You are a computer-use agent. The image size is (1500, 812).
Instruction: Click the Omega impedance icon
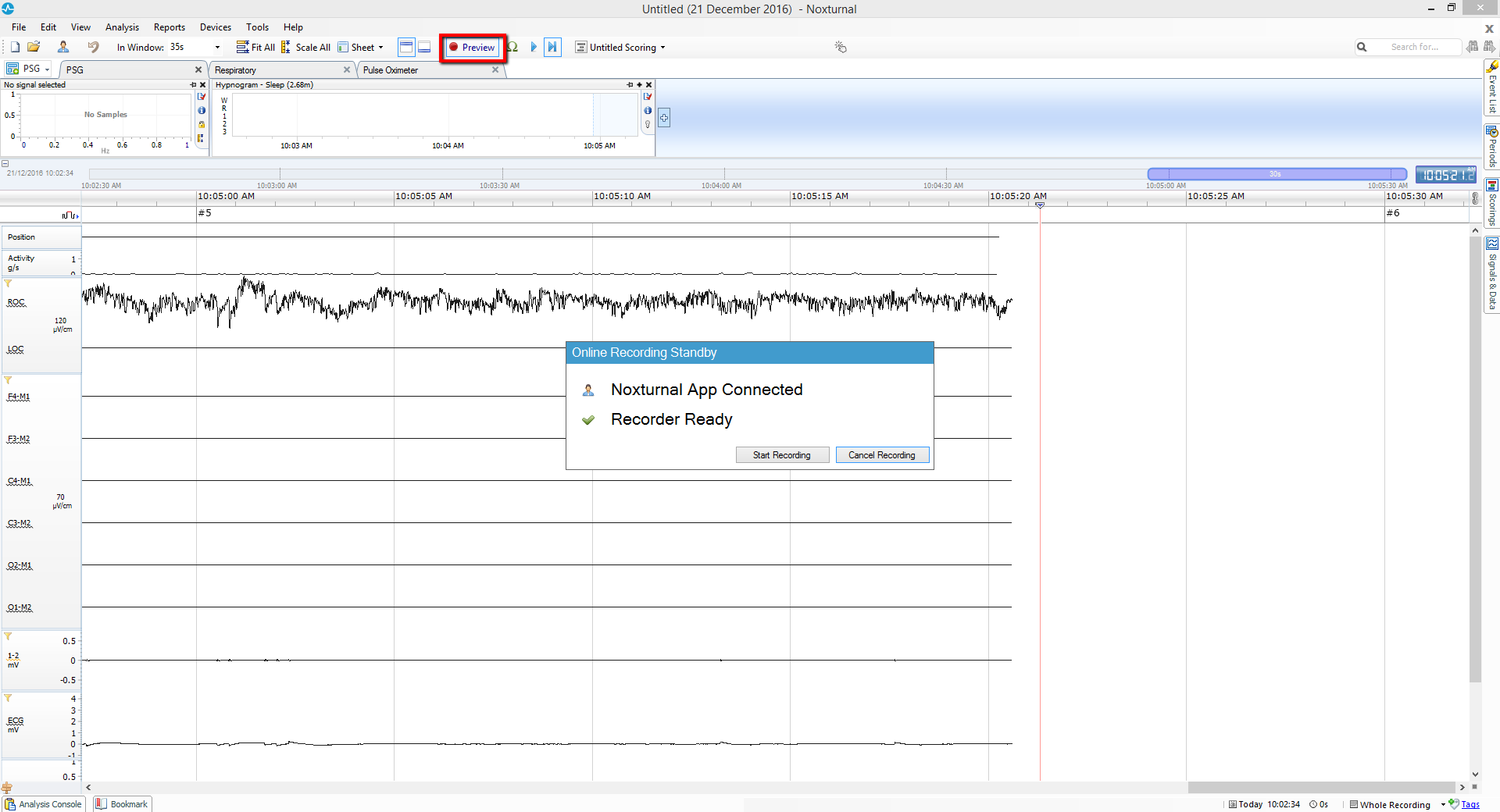point(512,47)
